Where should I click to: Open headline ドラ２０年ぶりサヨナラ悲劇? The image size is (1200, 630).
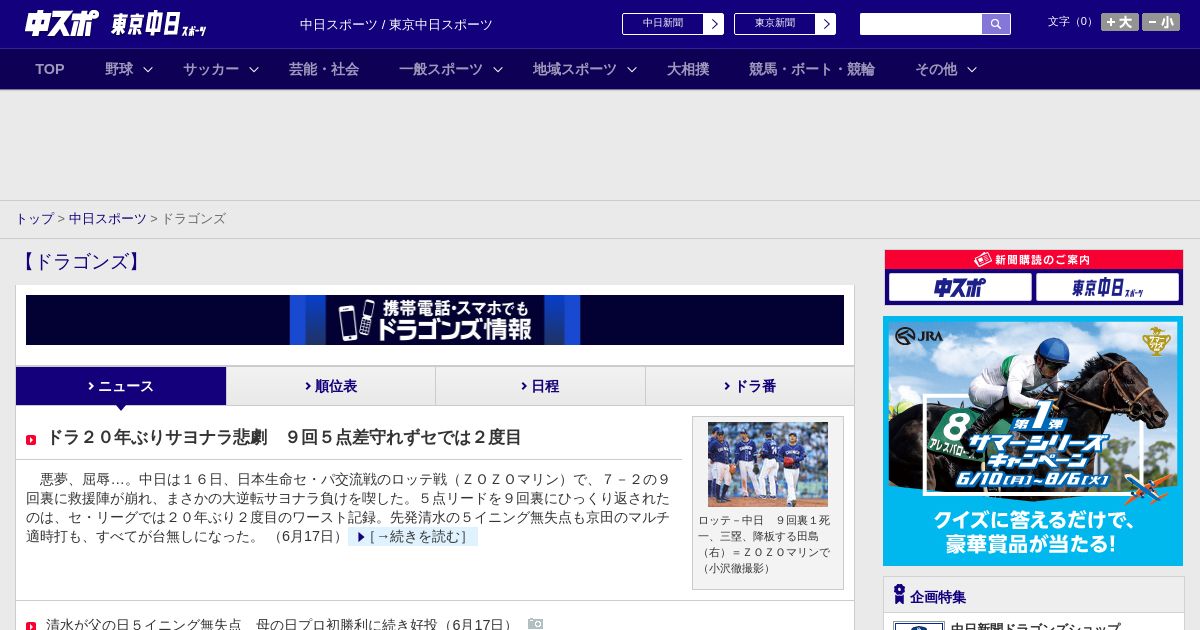284,437
